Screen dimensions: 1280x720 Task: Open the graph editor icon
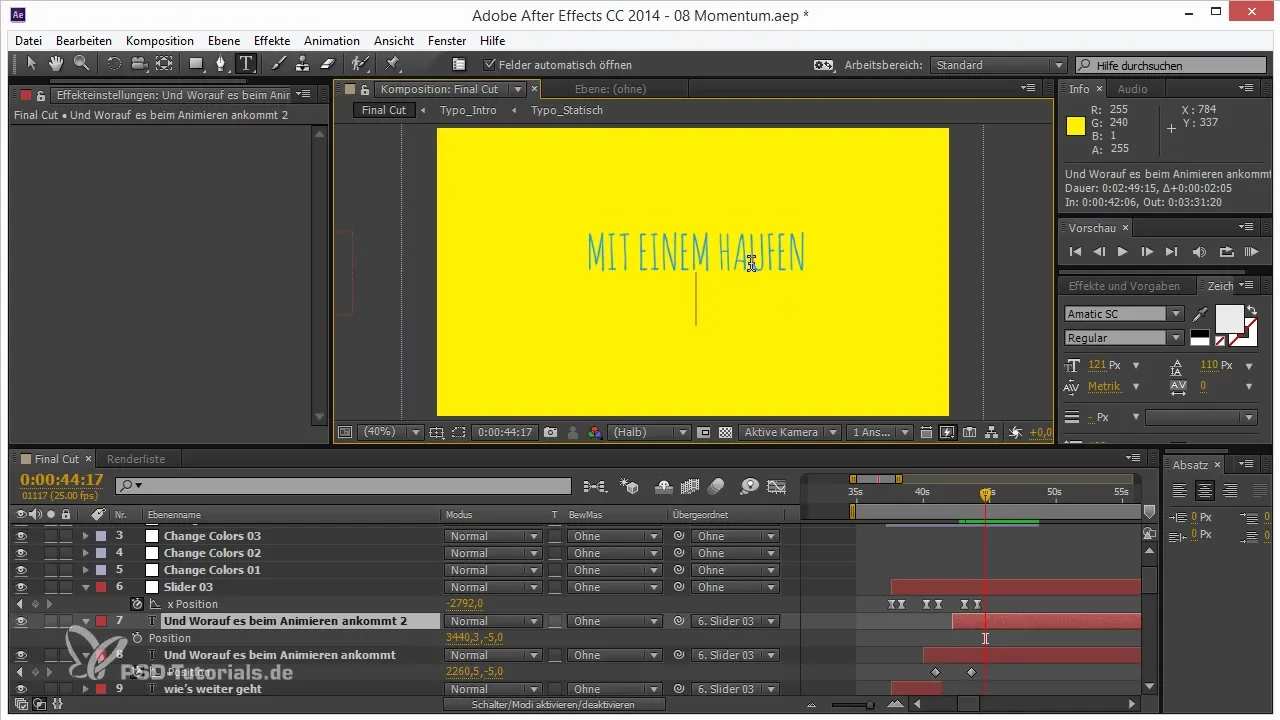[777, 486]
